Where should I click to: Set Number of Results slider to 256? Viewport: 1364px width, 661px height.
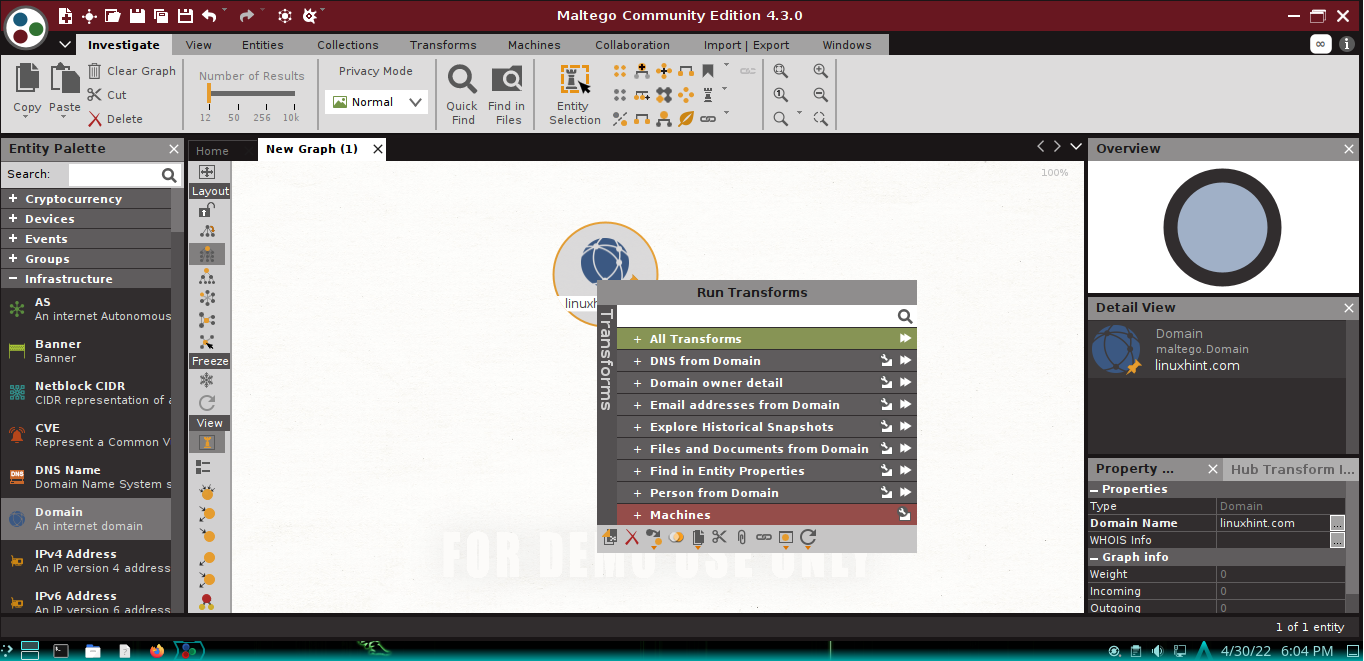[x=262, y=94]
